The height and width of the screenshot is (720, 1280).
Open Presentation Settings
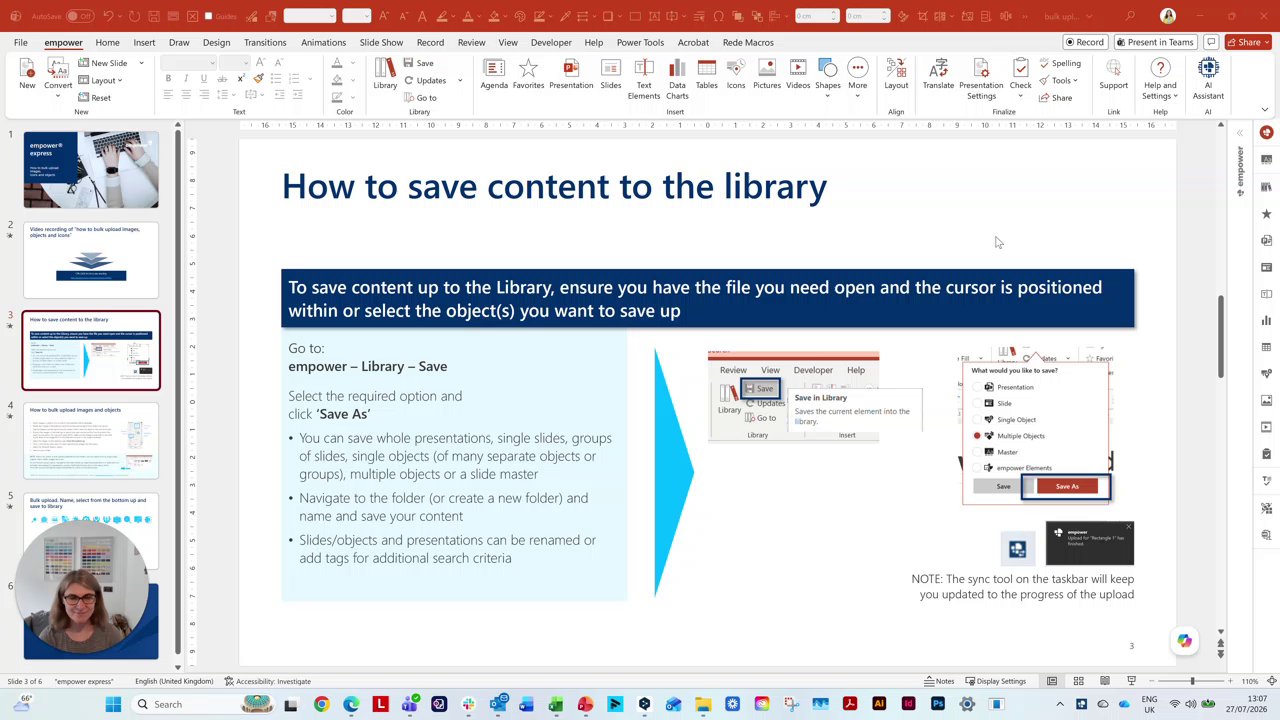[x=981, y=78]
